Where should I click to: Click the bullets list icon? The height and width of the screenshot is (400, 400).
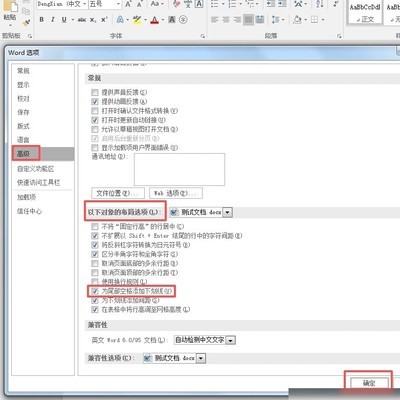(x=214, y=4)
